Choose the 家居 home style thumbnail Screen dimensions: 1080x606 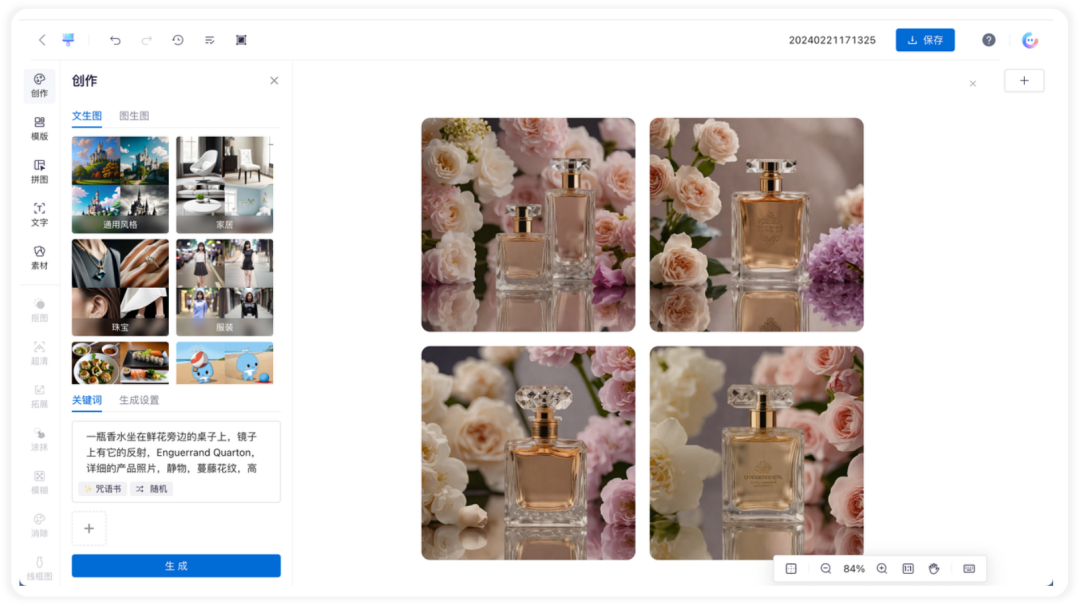[225, 185]
